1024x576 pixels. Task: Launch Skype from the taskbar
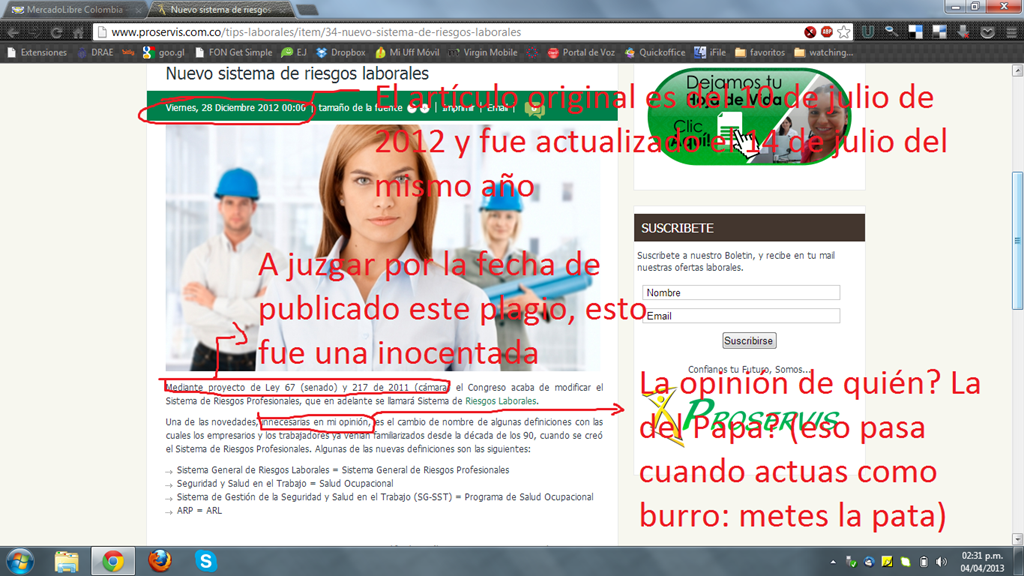click(x=206, y=560)
